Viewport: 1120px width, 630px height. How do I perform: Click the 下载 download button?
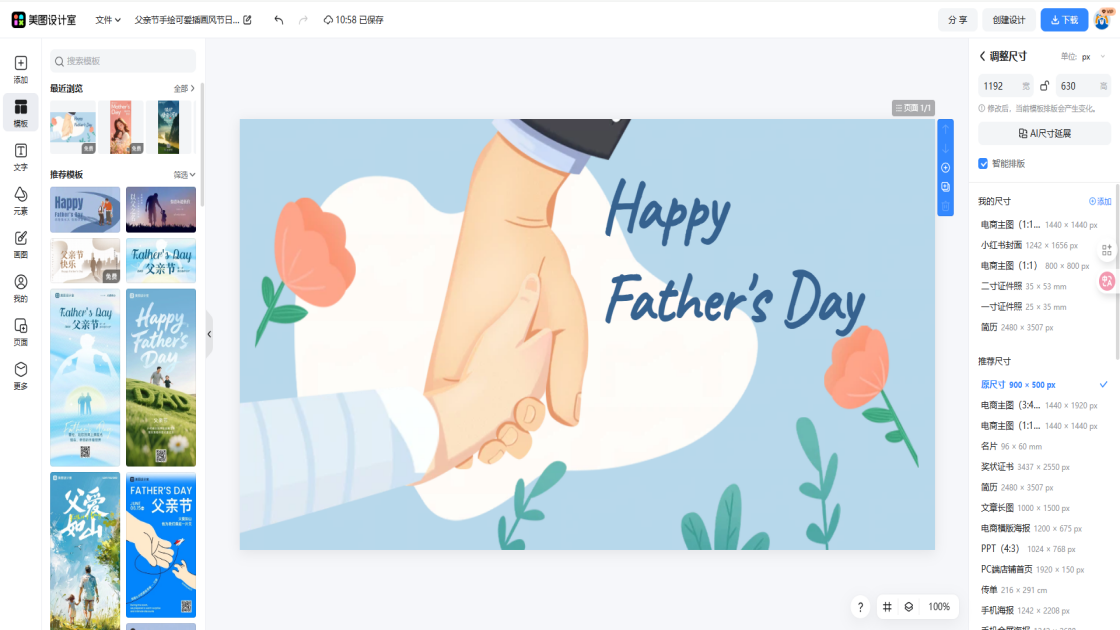click(x=1064, y=20)
